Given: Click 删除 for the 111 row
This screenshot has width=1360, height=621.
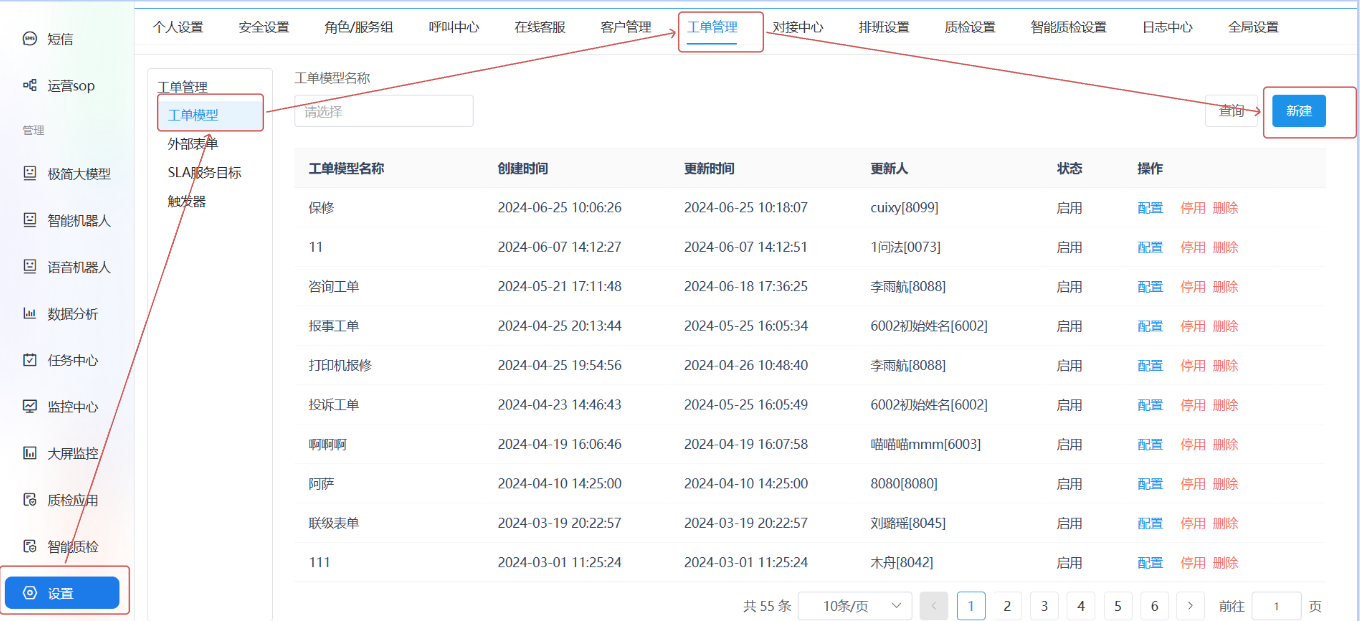Looking at the screenshot, I should (x=1226, y=563).
